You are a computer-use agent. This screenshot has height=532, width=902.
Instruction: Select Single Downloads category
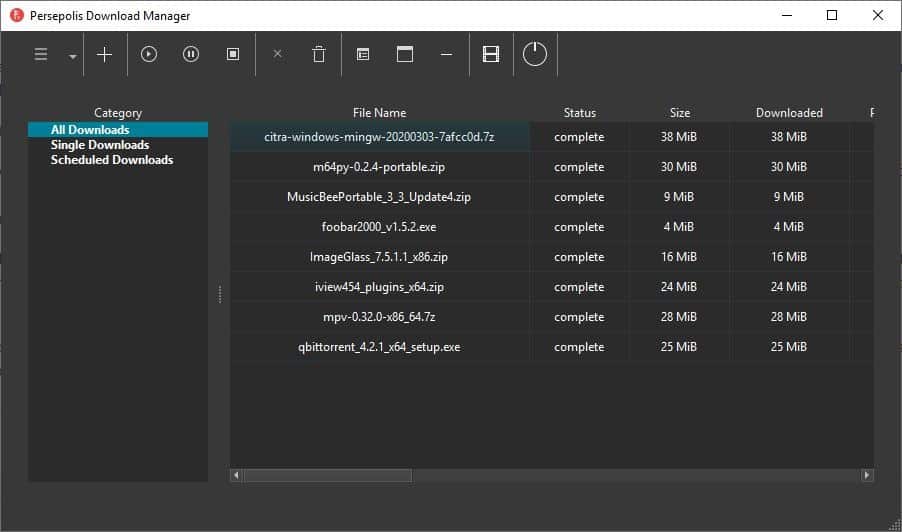(x=118, y=144)
